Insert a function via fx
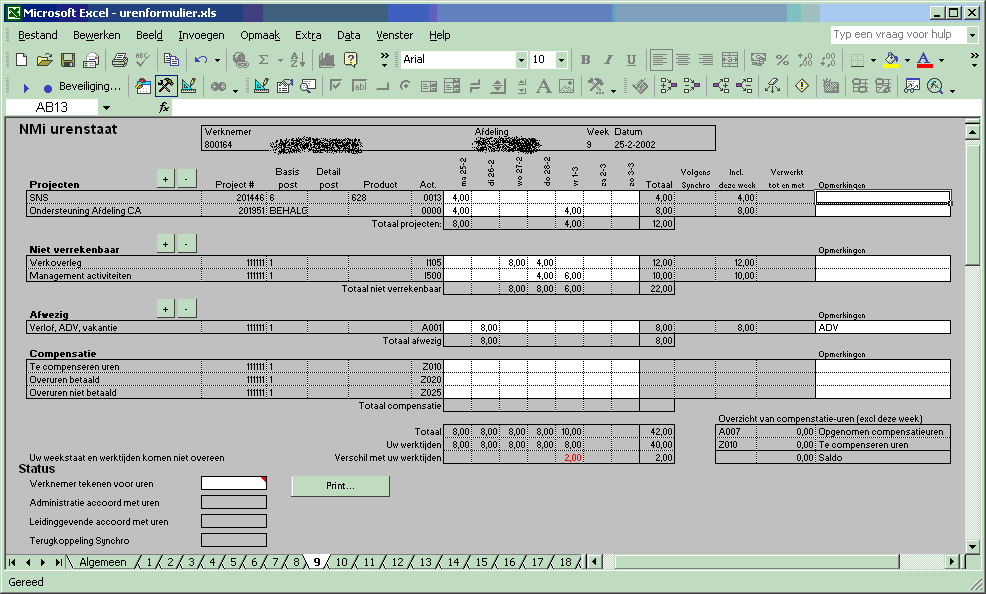The image size is (986, 594). click(164, 107)
